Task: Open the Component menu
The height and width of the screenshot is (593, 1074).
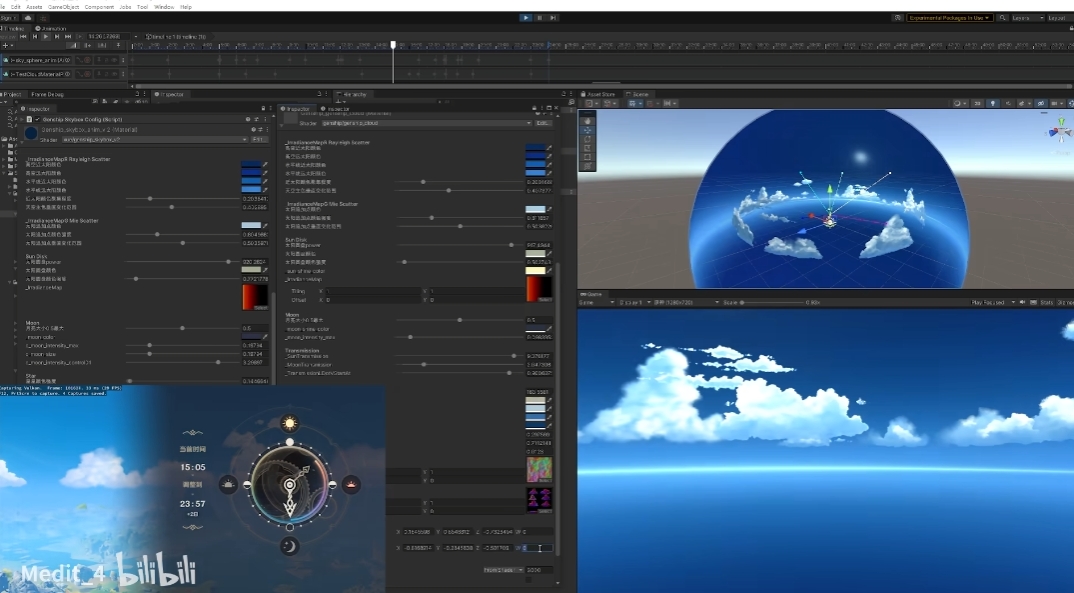Action: 99,7
